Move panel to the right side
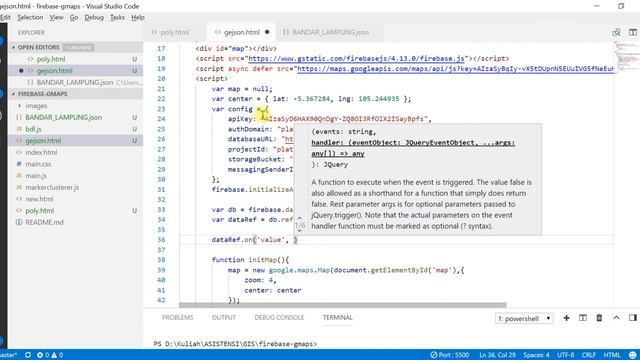Image resolution: width=640 pixels, height=360 pixels. tap(633, 318)
